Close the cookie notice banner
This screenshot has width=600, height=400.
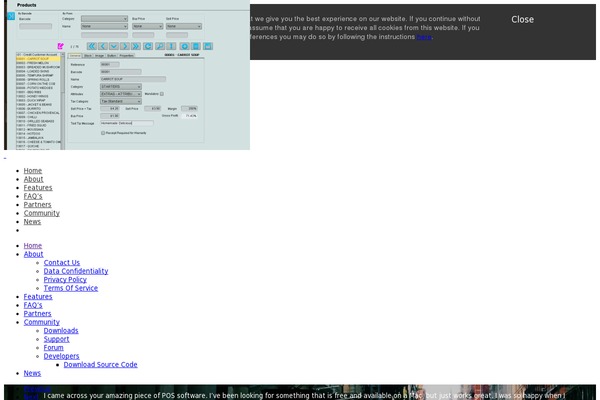click(522, 20)
